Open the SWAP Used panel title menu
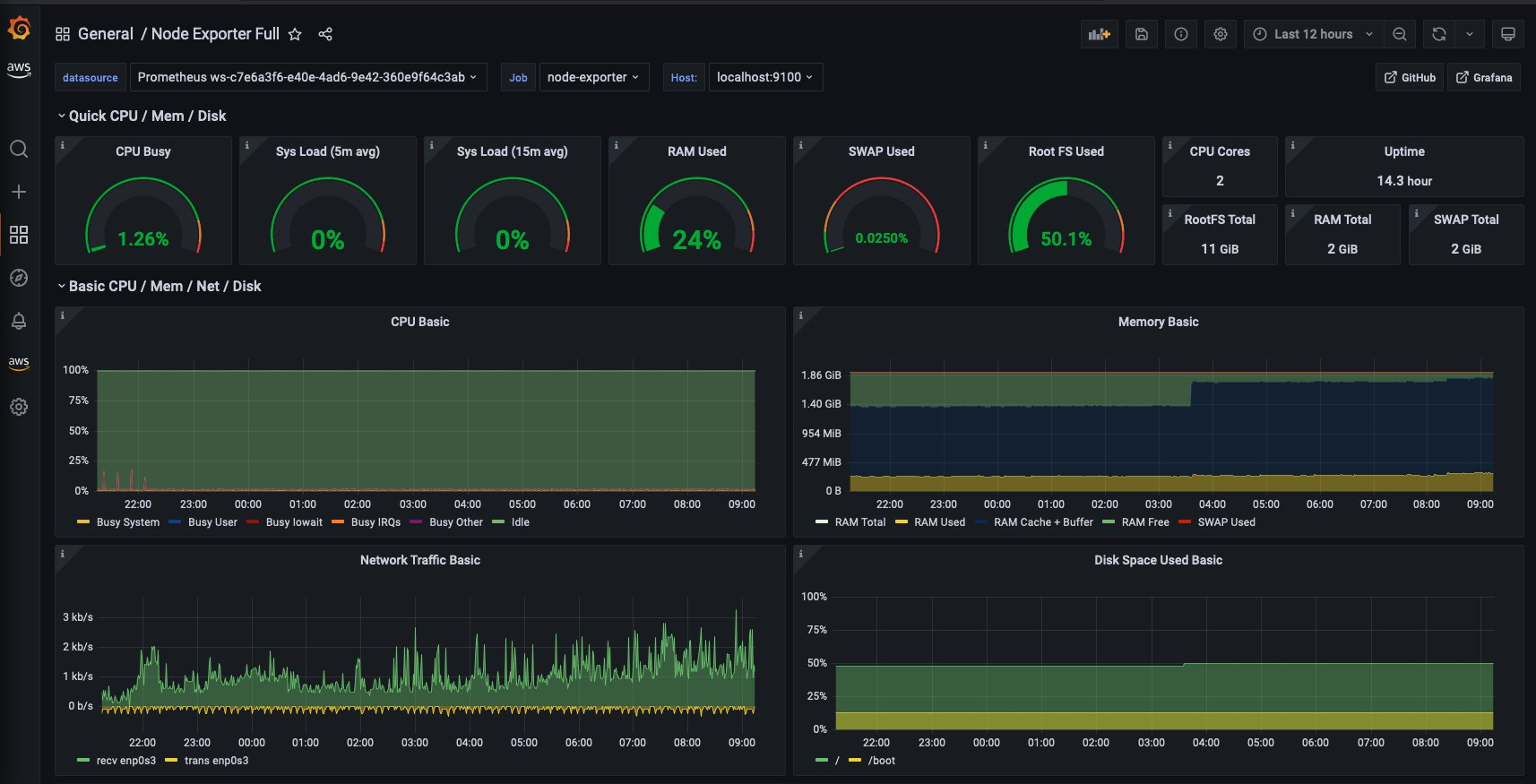The width and height of the screenshot is (1536, 784). [x=882, y=151]
